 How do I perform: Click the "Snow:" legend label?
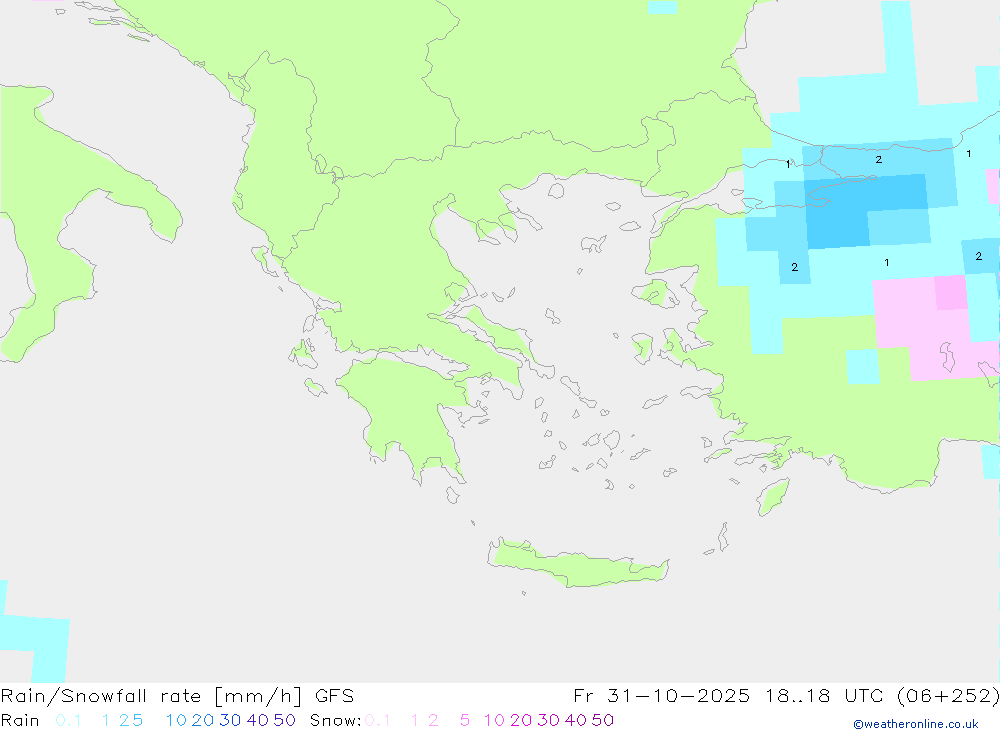pyautogui.click(x=335, y=720)
